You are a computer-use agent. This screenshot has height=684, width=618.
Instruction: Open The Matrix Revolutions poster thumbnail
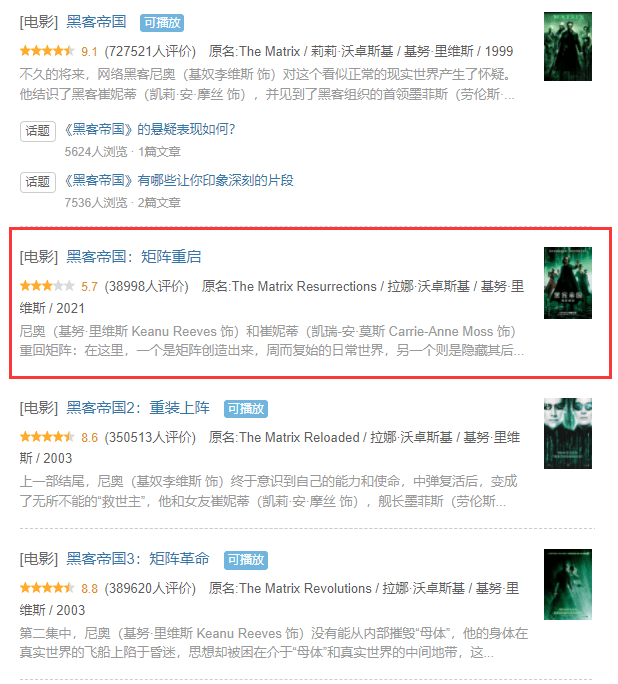pyautogui.click(x=567, y=585)
